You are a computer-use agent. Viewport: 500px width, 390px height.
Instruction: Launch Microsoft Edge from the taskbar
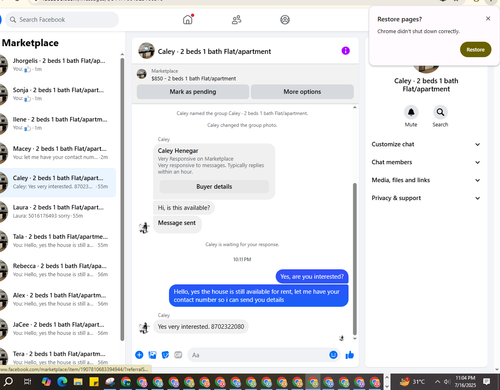(62, 381)
